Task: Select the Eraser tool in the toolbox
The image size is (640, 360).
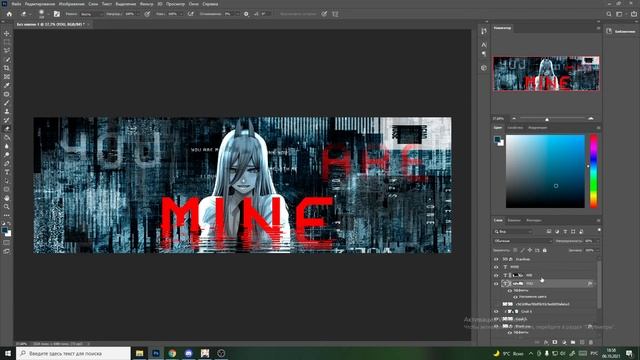Action: click(7, 129)
